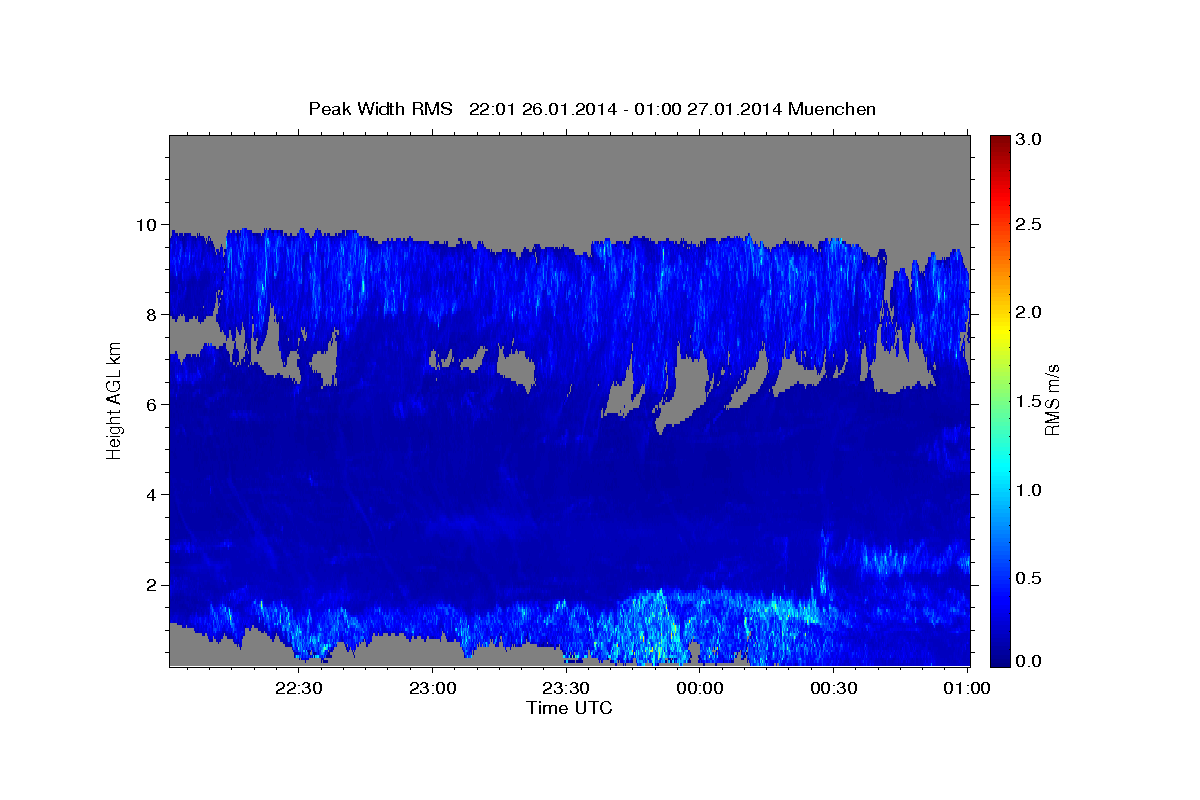Click the gray no-data area above 10 km
Screen dimensions: 1200x800
(x=570, y=180)
